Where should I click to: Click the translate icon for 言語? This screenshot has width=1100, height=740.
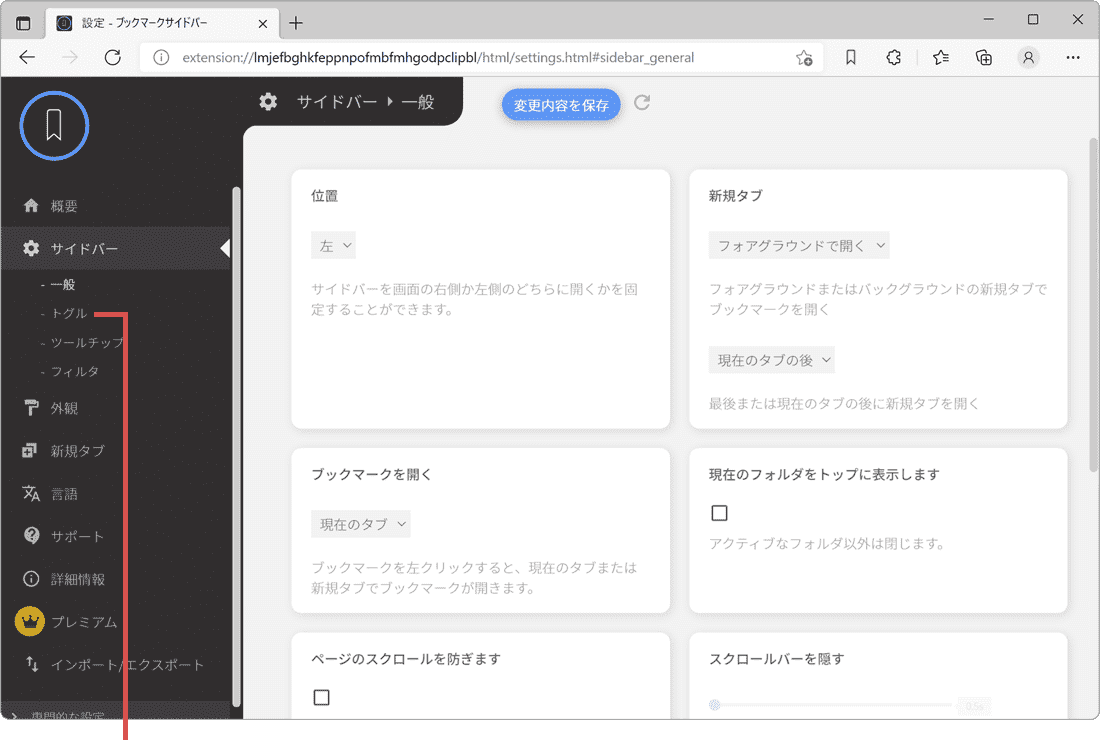coord(31,493)
